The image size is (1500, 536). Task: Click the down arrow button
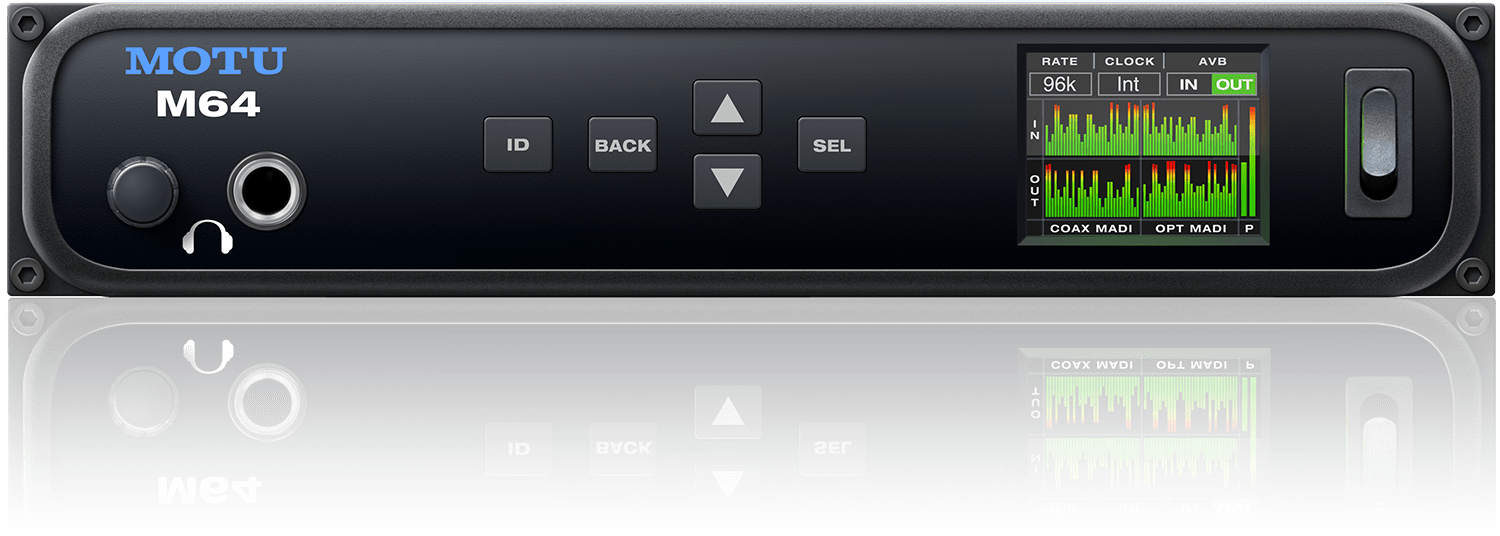coord(727,182)
